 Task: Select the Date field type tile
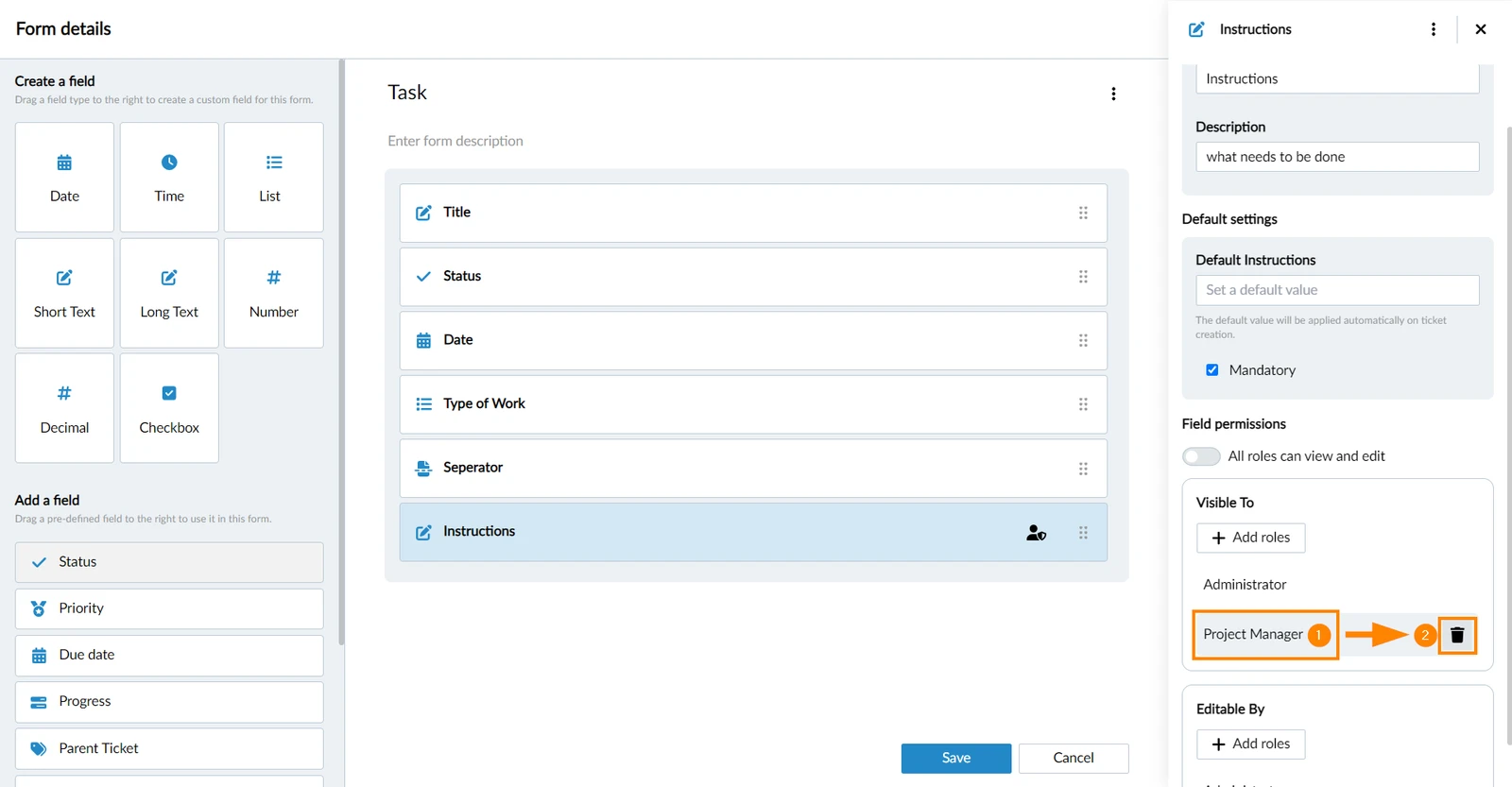[x=64, y=177]
